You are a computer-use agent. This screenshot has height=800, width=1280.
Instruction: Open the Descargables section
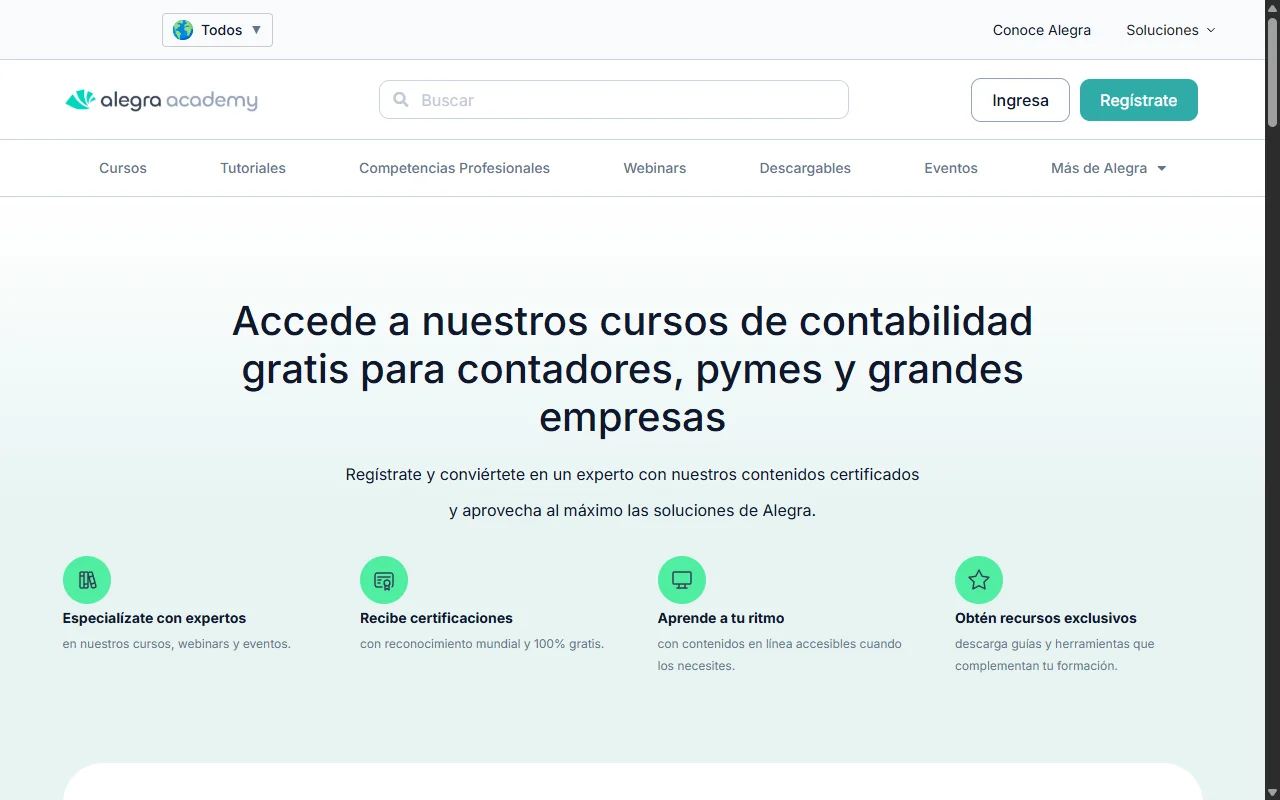click(x=805, y=168)
